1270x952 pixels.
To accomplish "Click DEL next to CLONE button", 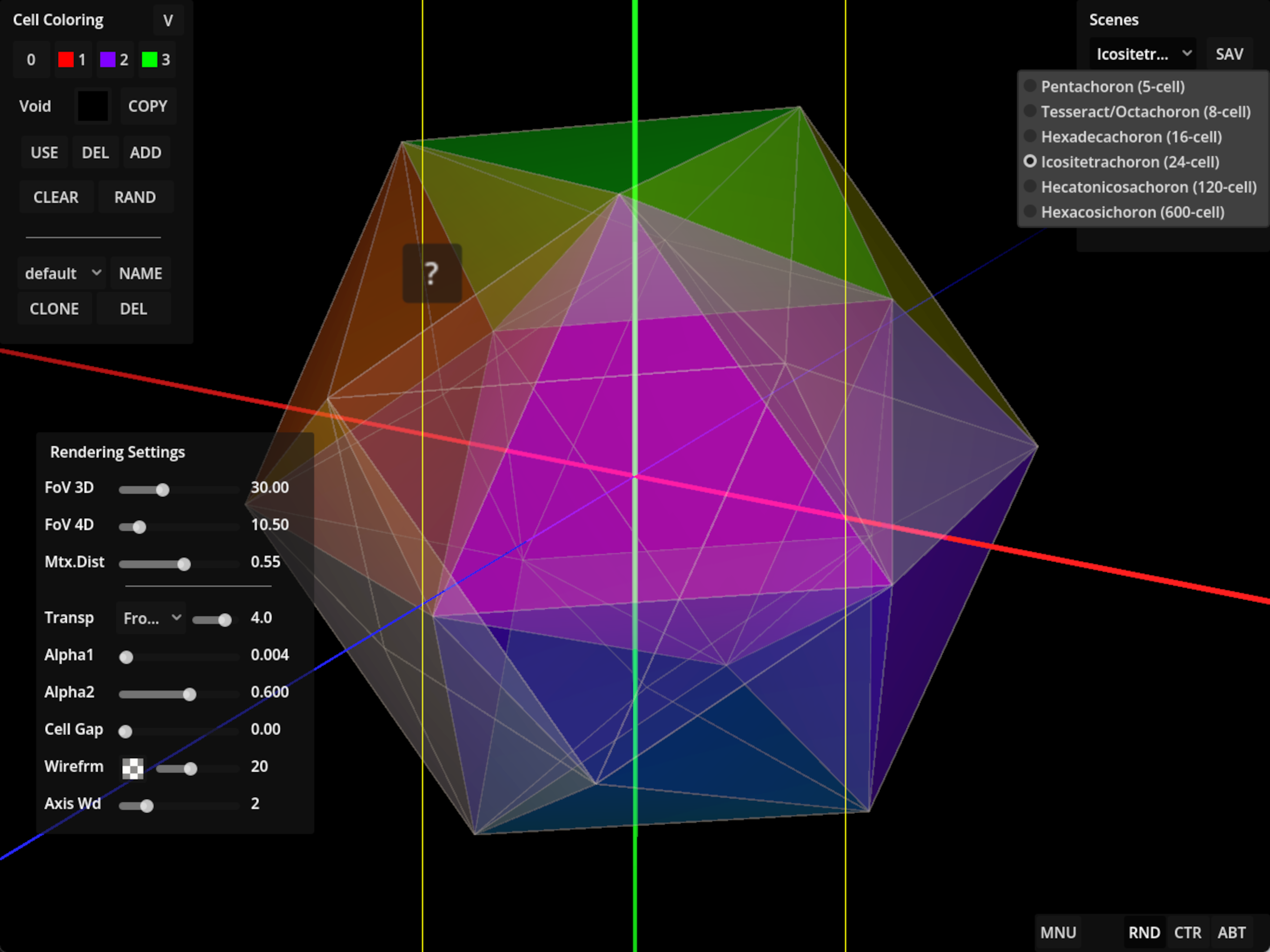I will click(x=133, y=309).
